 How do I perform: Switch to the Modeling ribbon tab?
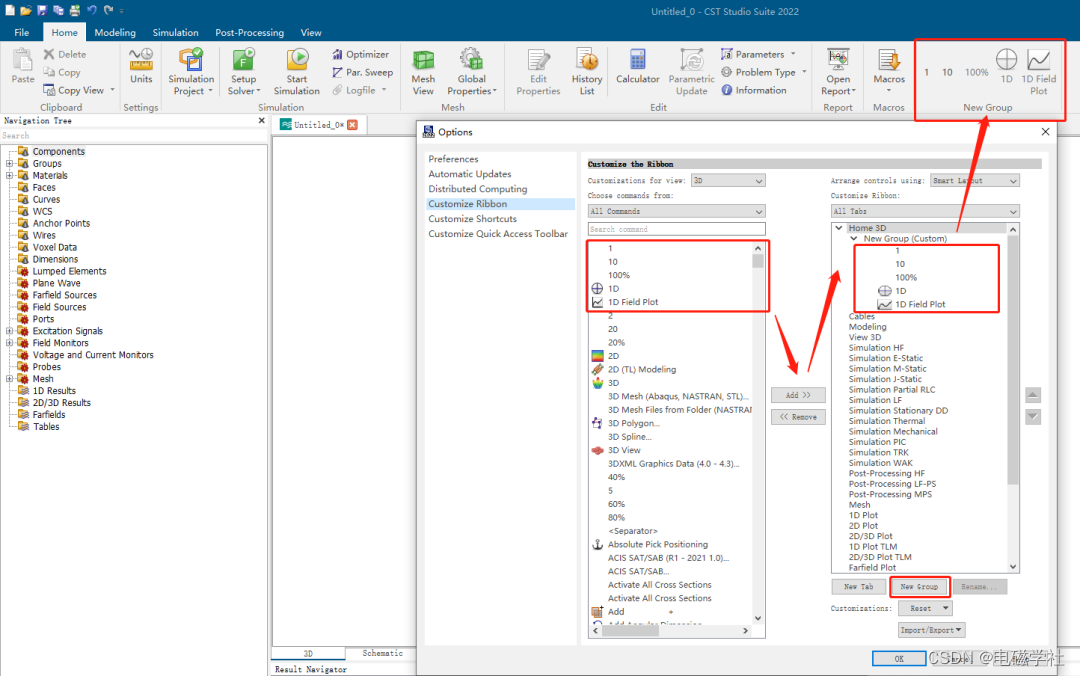coord(115,32)
